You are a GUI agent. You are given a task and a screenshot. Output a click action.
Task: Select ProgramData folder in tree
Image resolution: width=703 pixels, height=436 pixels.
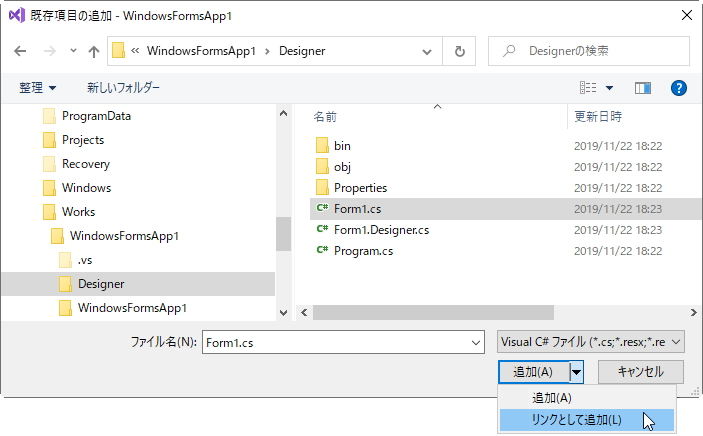(87, 116)
